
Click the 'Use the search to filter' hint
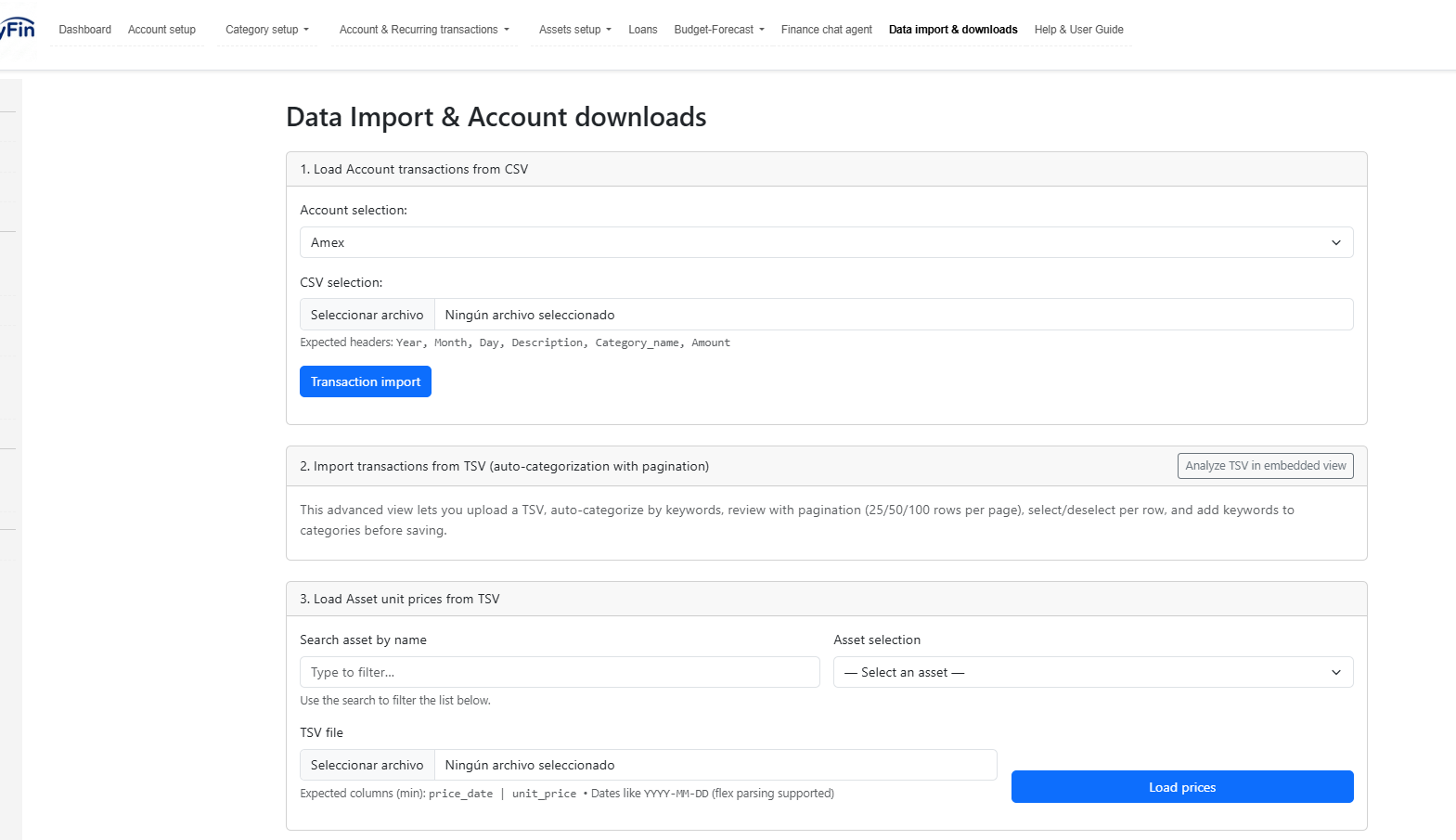[395, 701]
